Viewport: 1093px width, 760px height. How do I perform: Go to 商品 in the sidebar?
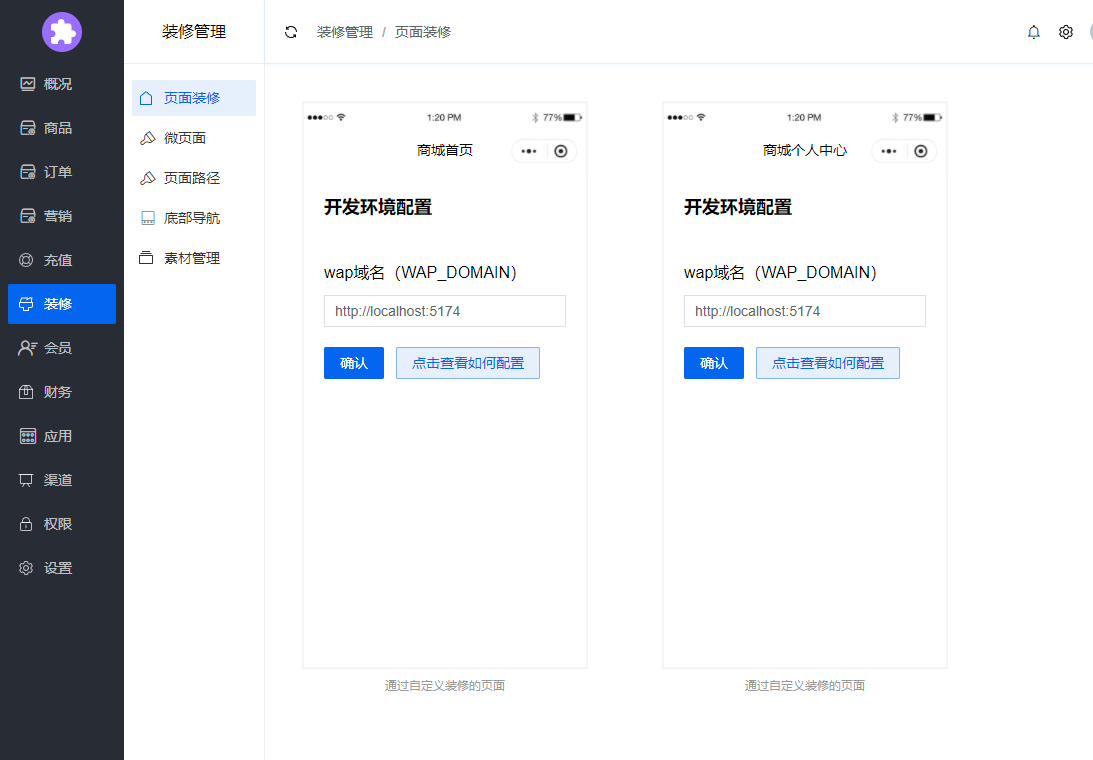pyautogui.click(x=58, y=128)
